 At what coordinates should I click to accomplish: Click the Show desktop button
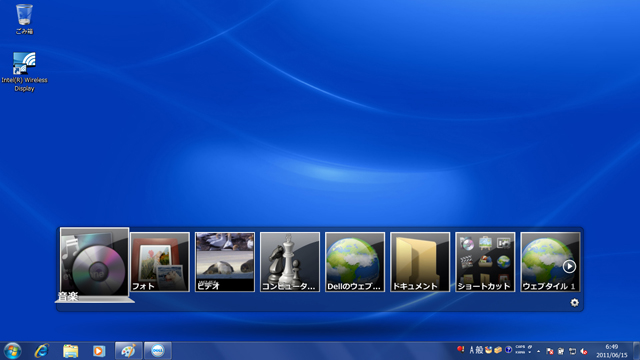pyautogui.click(x=636, y=351)
